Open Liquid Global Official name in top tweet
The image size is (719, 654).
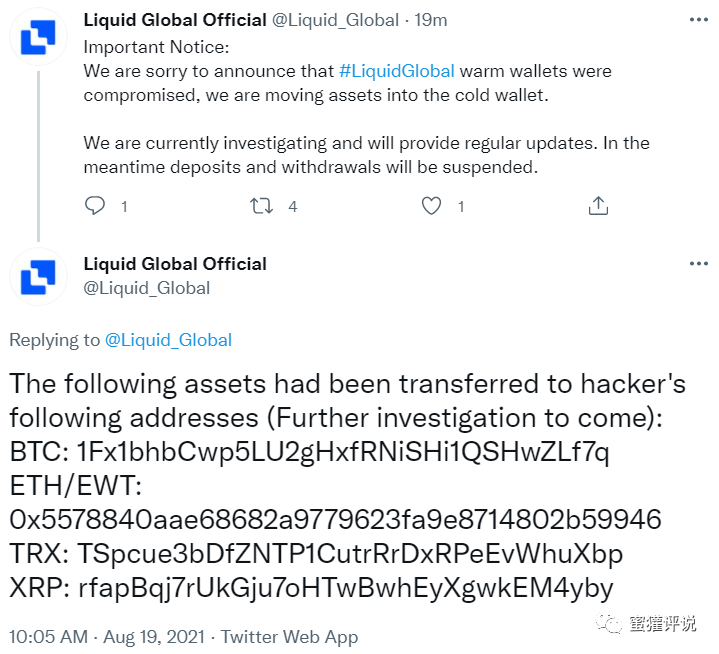(x=175, y=20)
